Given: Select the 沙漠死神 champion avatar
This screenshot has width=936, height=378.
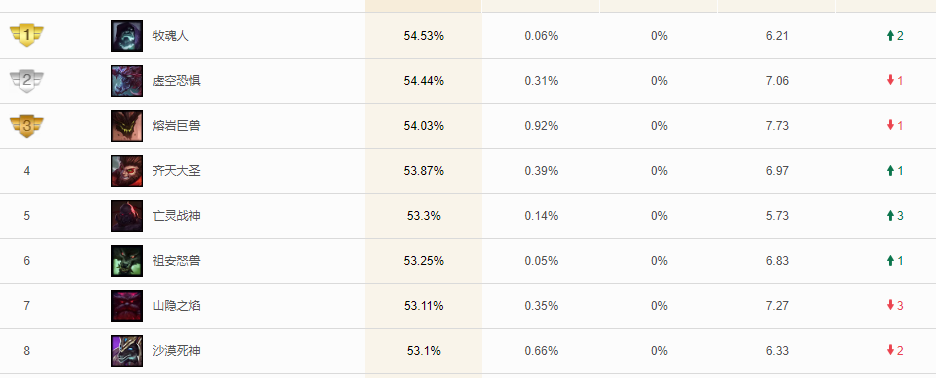Looking at the screenshot, I should point(127,351).
